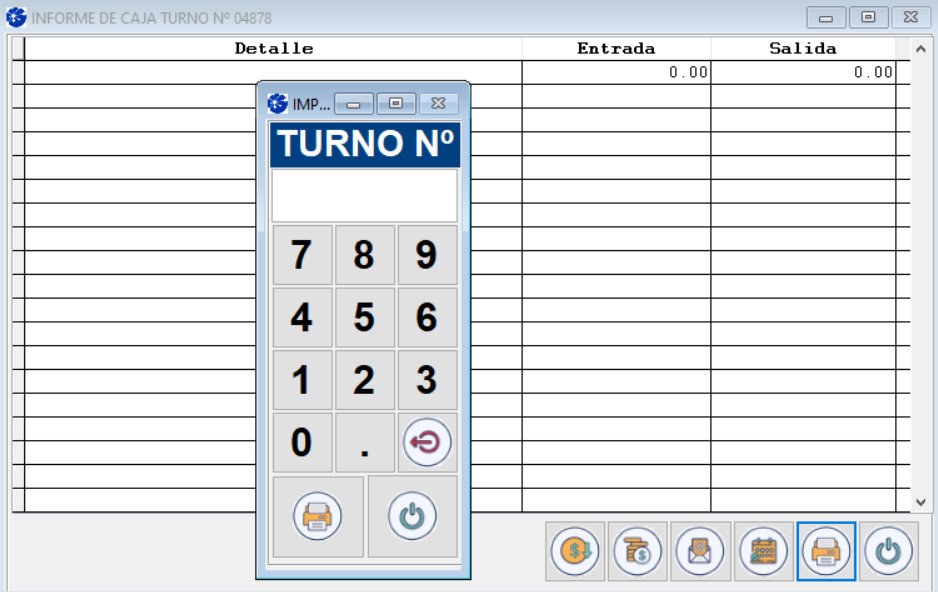938x592 pixels.
Task: Click the turno number input field
Action: pyautogui.click(x=364, y=195)
